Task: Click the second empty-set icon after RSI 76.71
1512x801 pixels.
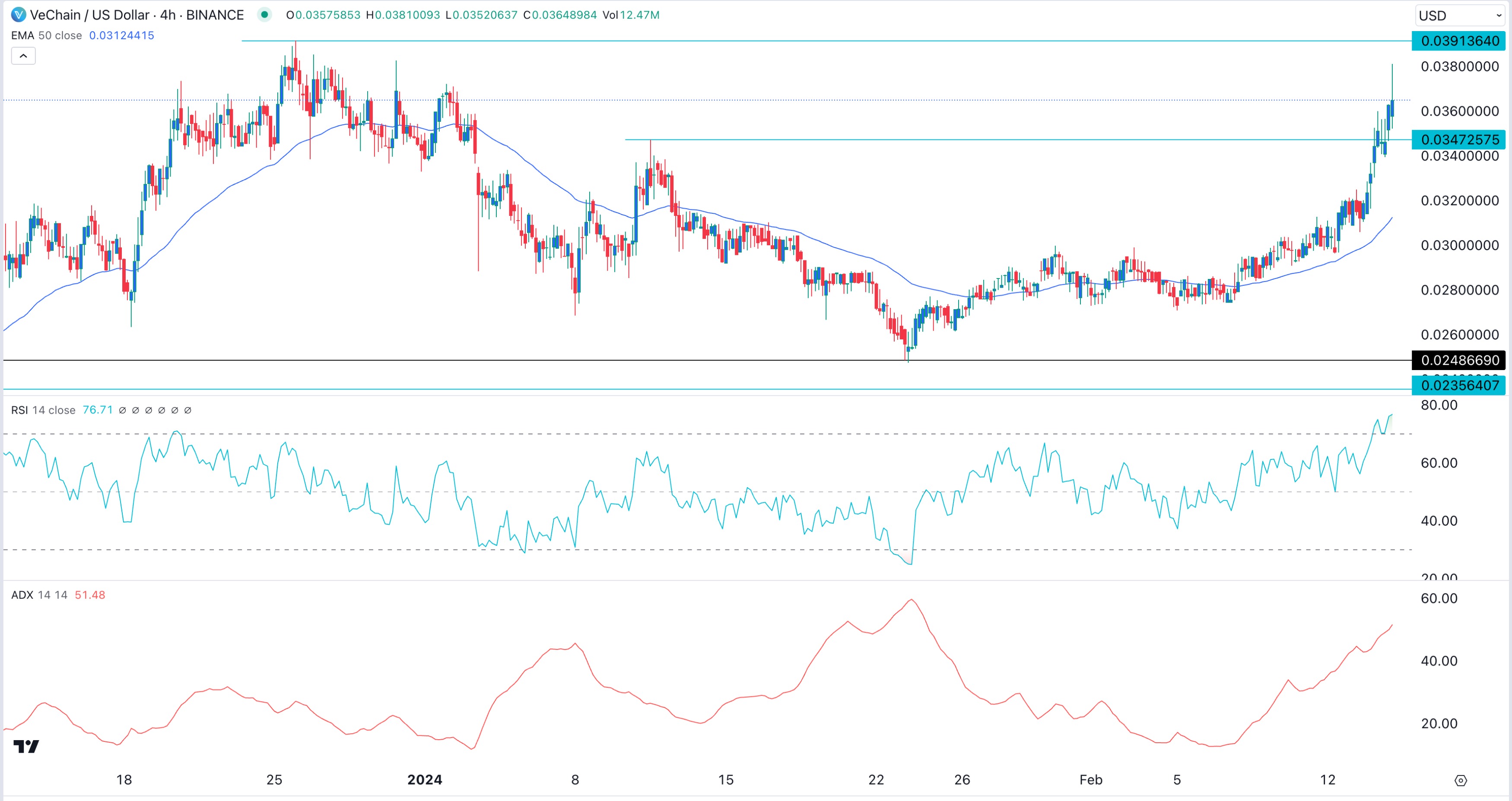Action: (136, 410)
